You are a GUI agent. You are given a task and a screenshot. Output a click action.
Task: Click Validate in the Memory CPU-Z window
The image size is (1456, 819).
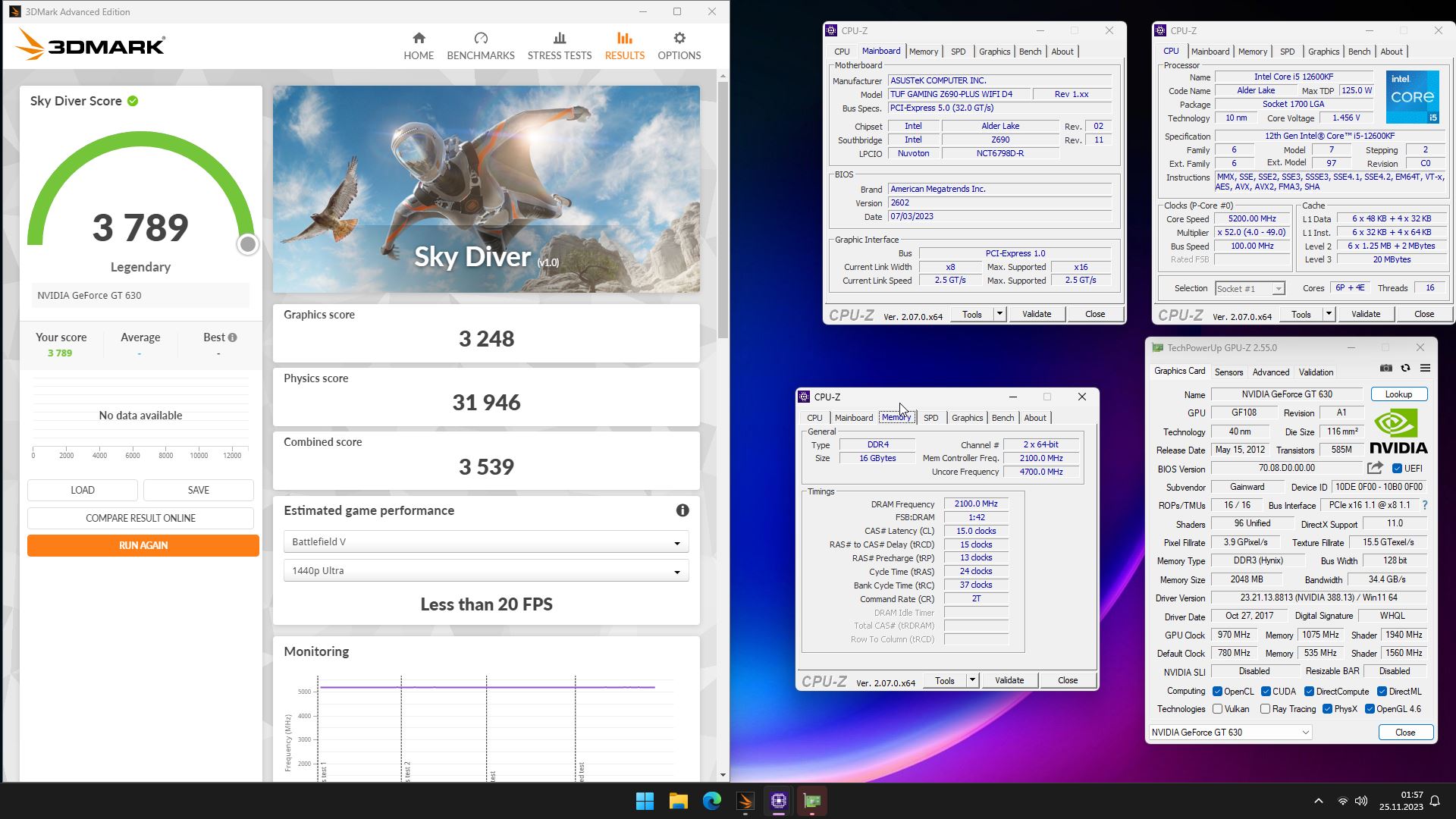pyautogui.click(x=1009, y=680)
